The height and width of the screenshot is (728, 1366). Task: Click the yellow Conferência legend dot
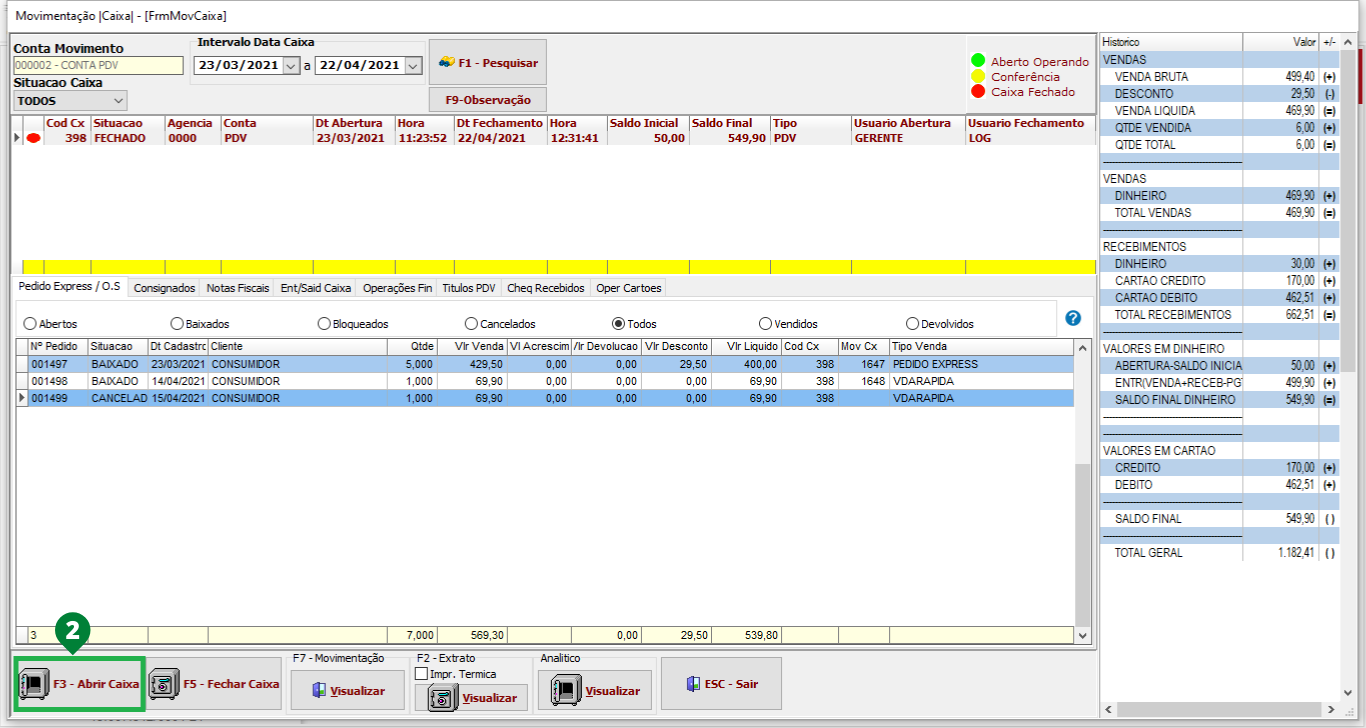pyautogui.click(x=978, y=76)
